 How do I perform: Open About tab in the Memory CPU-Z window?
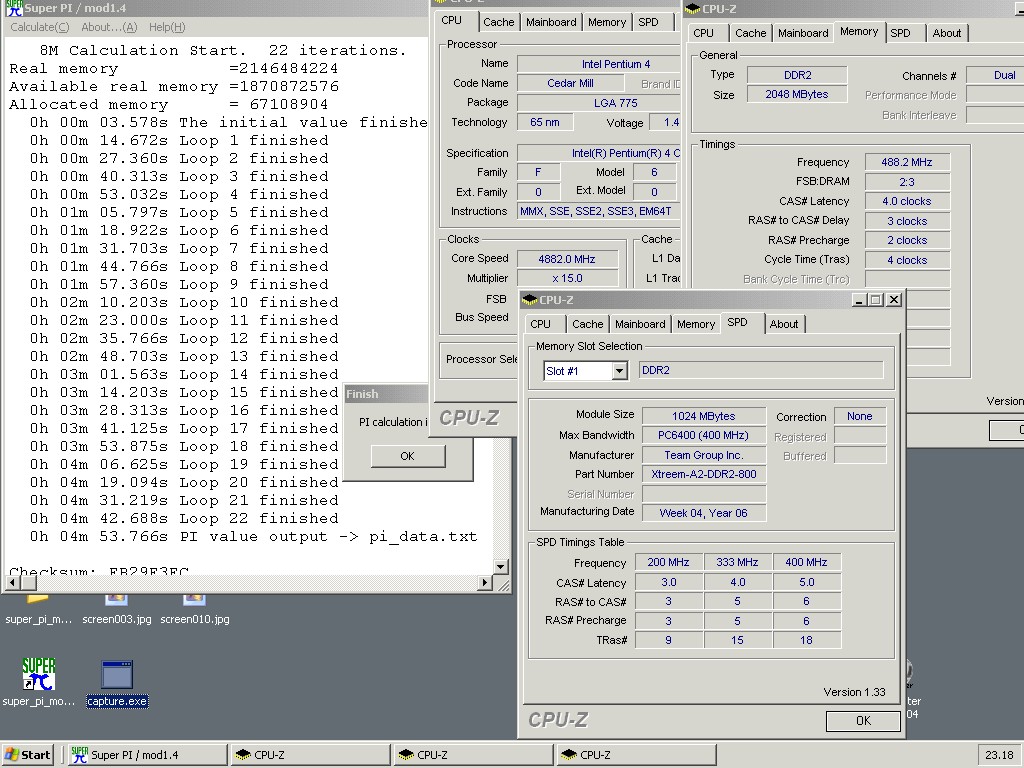coord(946,33)
